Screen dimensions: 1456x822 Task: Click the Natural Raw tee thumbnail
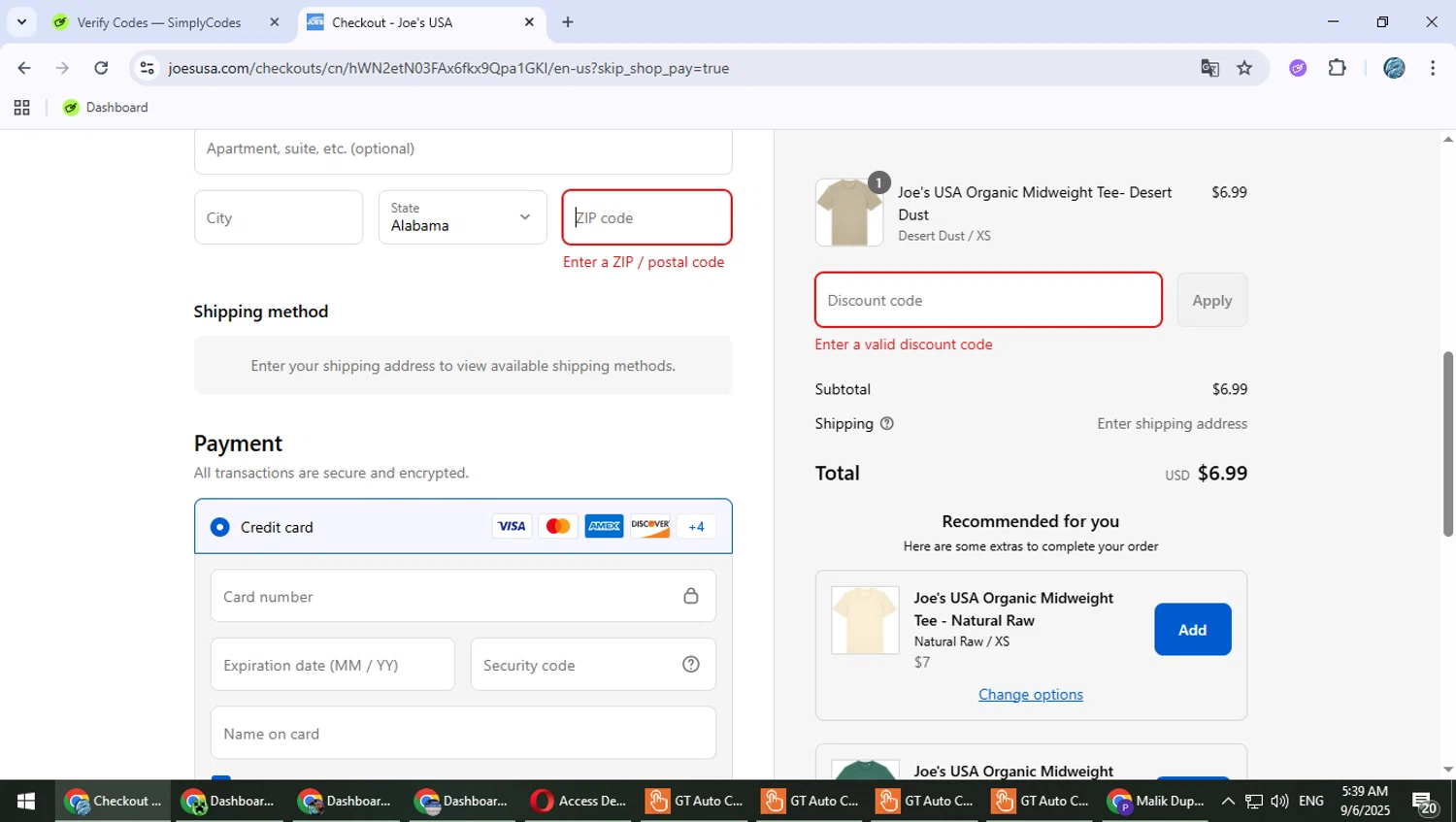click(865, 620)
